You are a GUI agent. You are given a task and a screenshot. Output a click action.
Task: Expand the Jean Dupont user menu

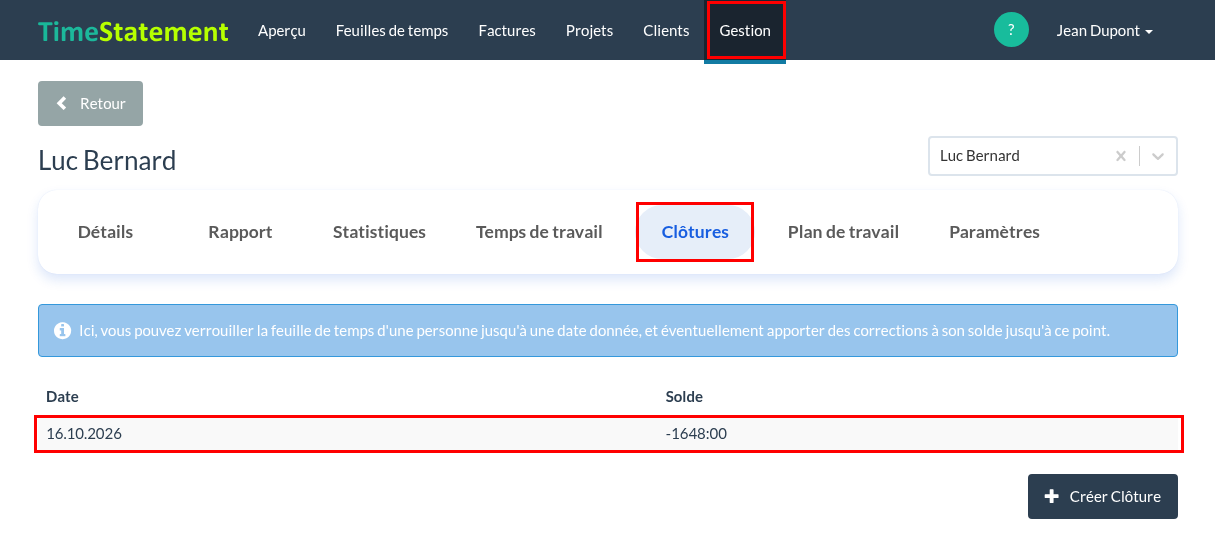(x=1104, y=31)
